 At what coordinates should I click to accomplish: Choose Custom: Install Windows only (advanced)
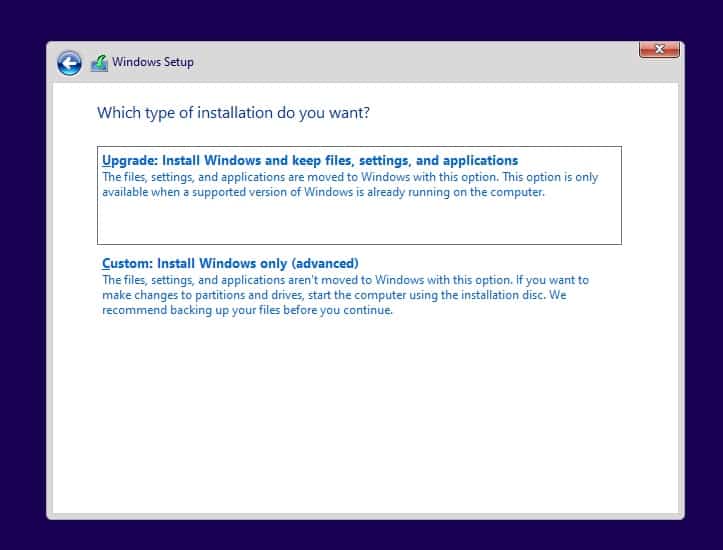click(230, 263)
